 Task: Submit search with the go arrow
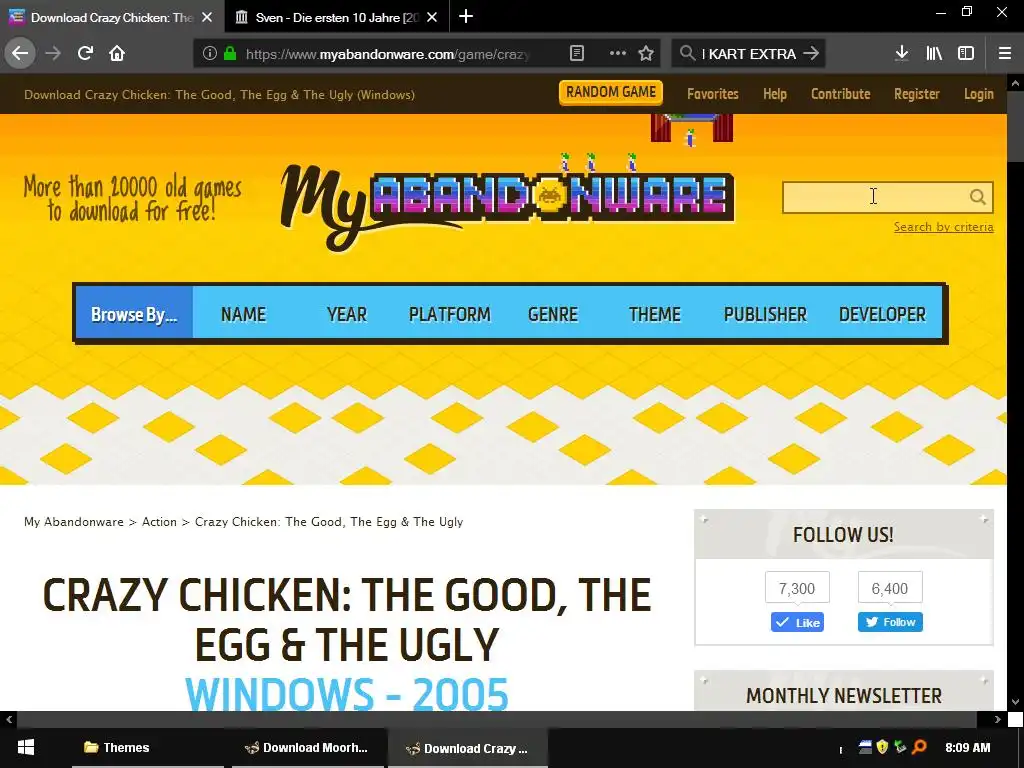click(x=811, y=54)
